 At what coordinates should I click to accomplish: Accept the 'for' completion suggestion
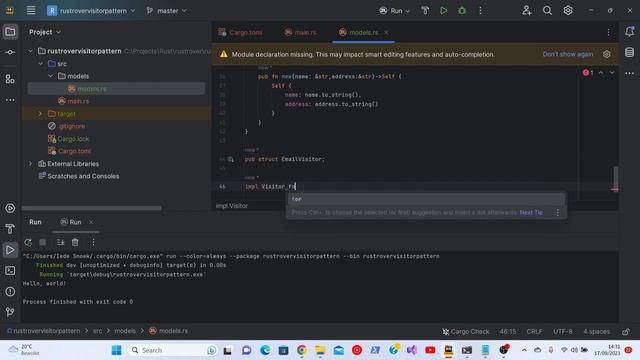(x=426, y=199)
